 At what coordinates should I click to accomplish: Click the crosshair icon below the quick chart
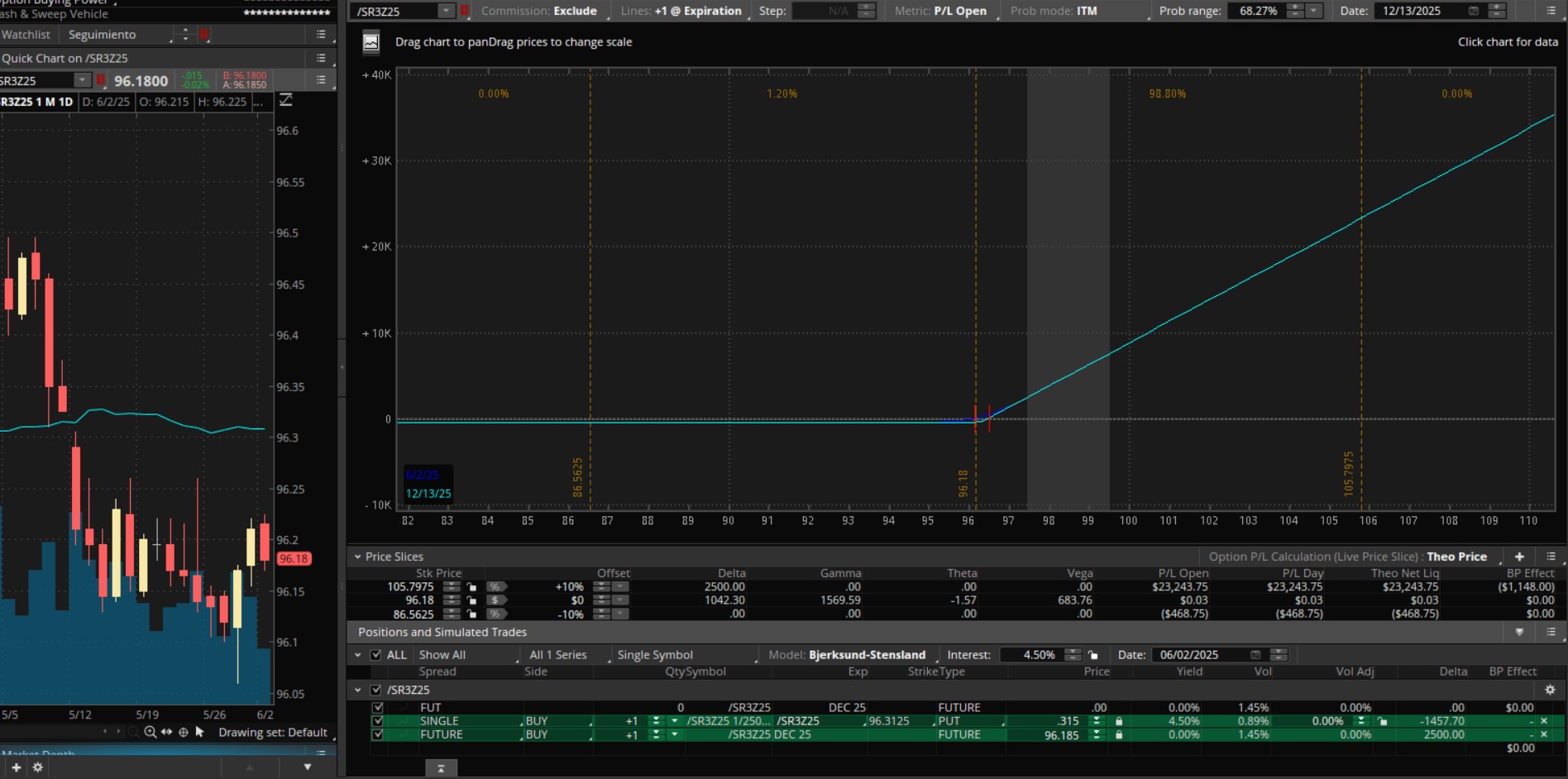183,732
